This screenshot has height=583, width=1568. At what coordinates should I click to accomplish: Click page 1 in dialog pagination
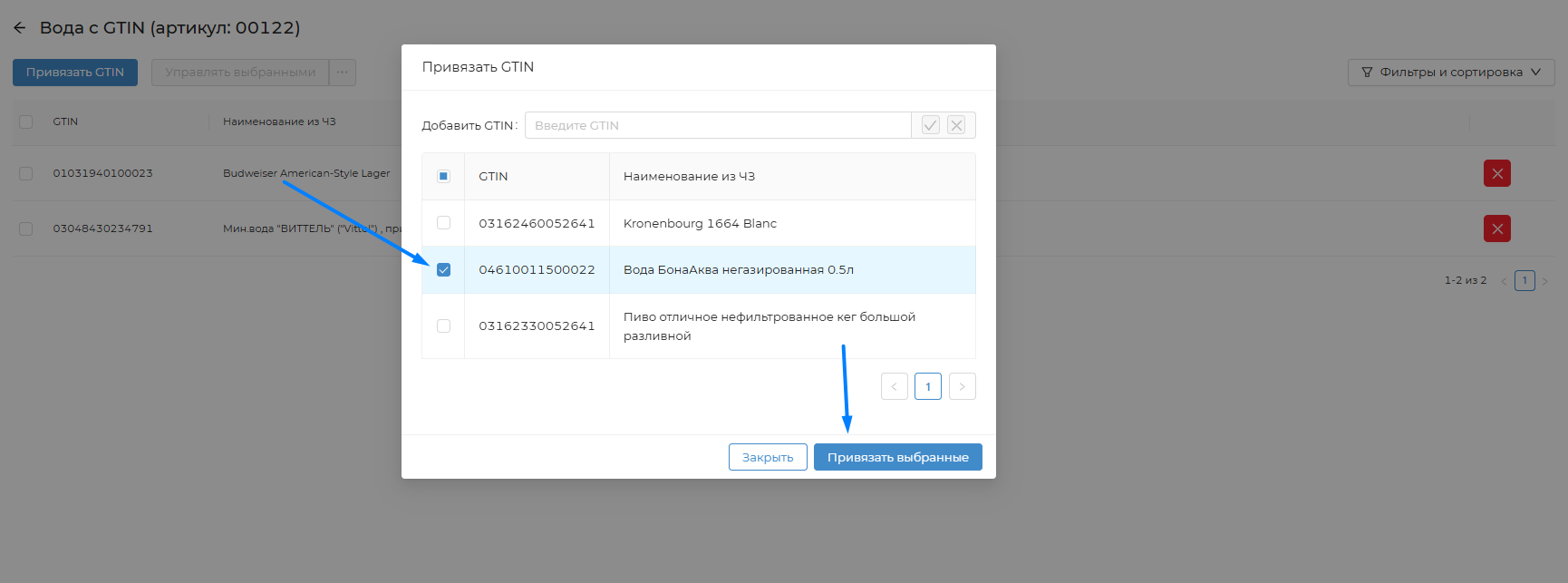pos(927,386)
